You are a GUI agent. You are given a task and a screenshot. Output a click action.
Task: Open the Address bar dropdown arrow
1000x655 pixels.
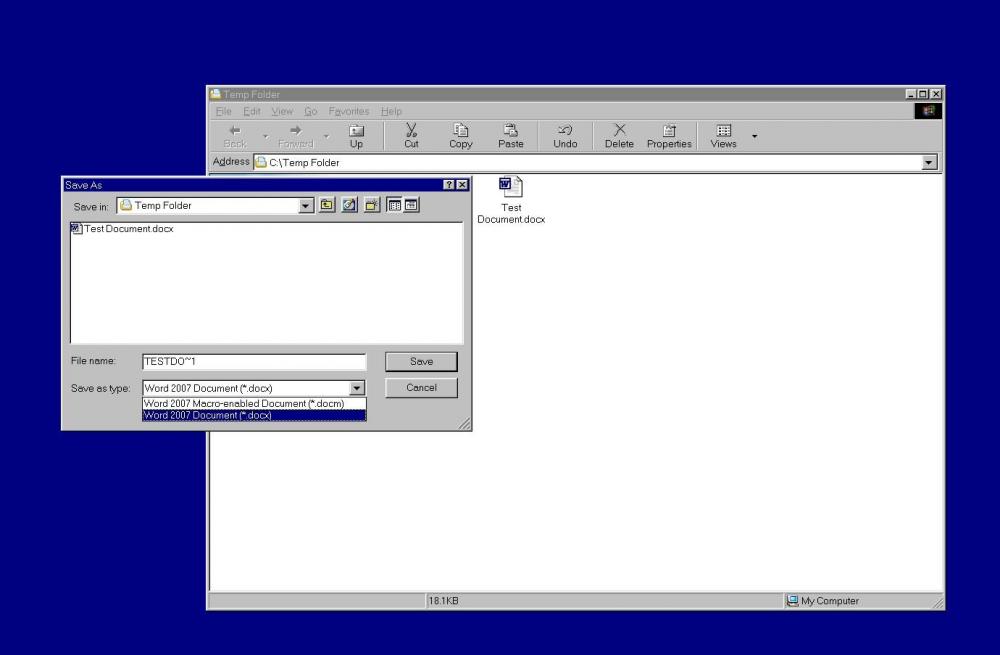click(929, 162)
